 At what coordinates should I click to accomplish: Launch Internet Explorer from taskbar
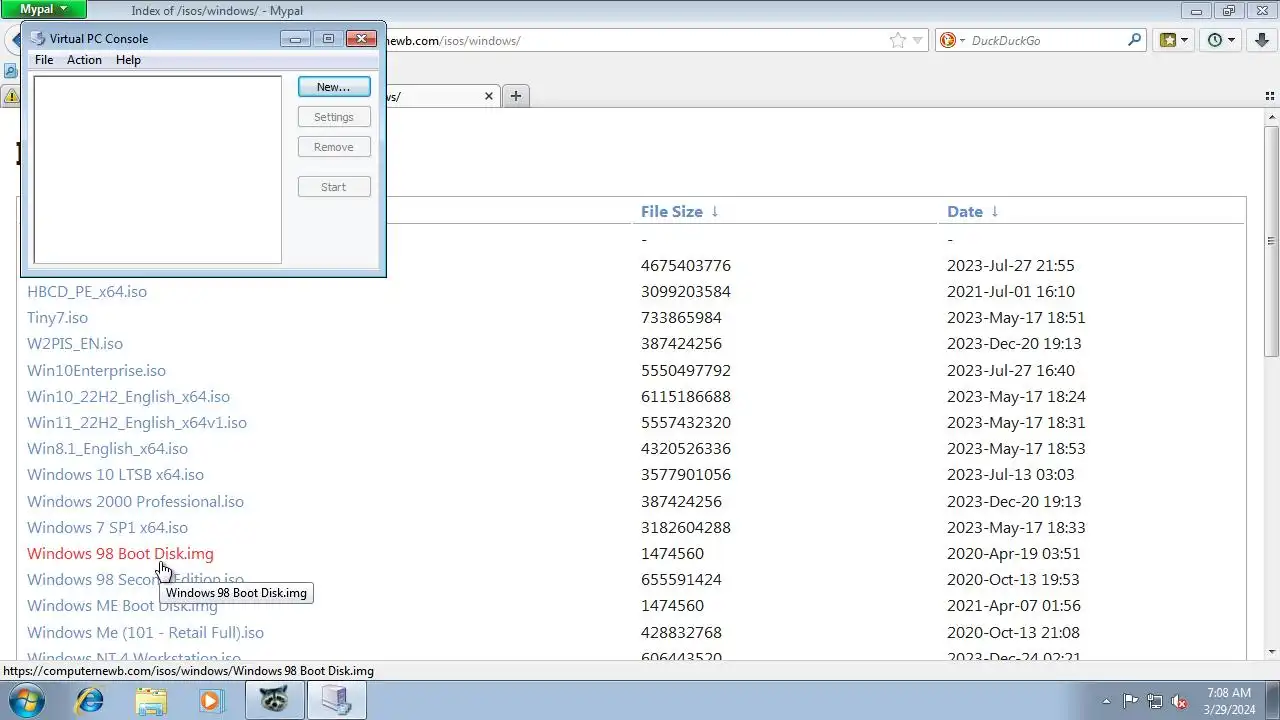point(89,701)
